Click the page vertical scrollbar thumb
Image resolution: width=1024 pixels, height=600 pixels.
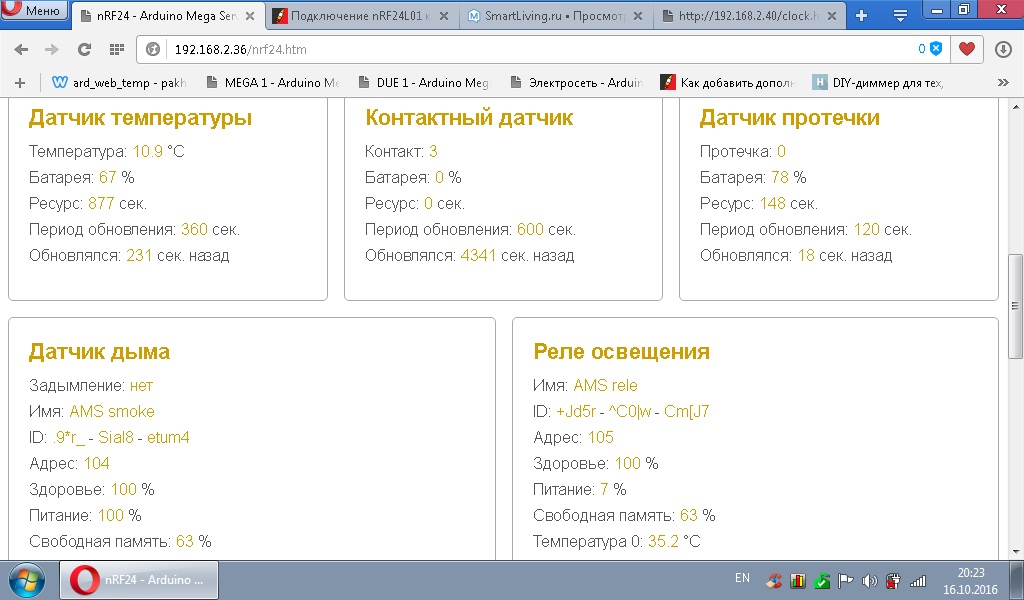point(1016,305)
